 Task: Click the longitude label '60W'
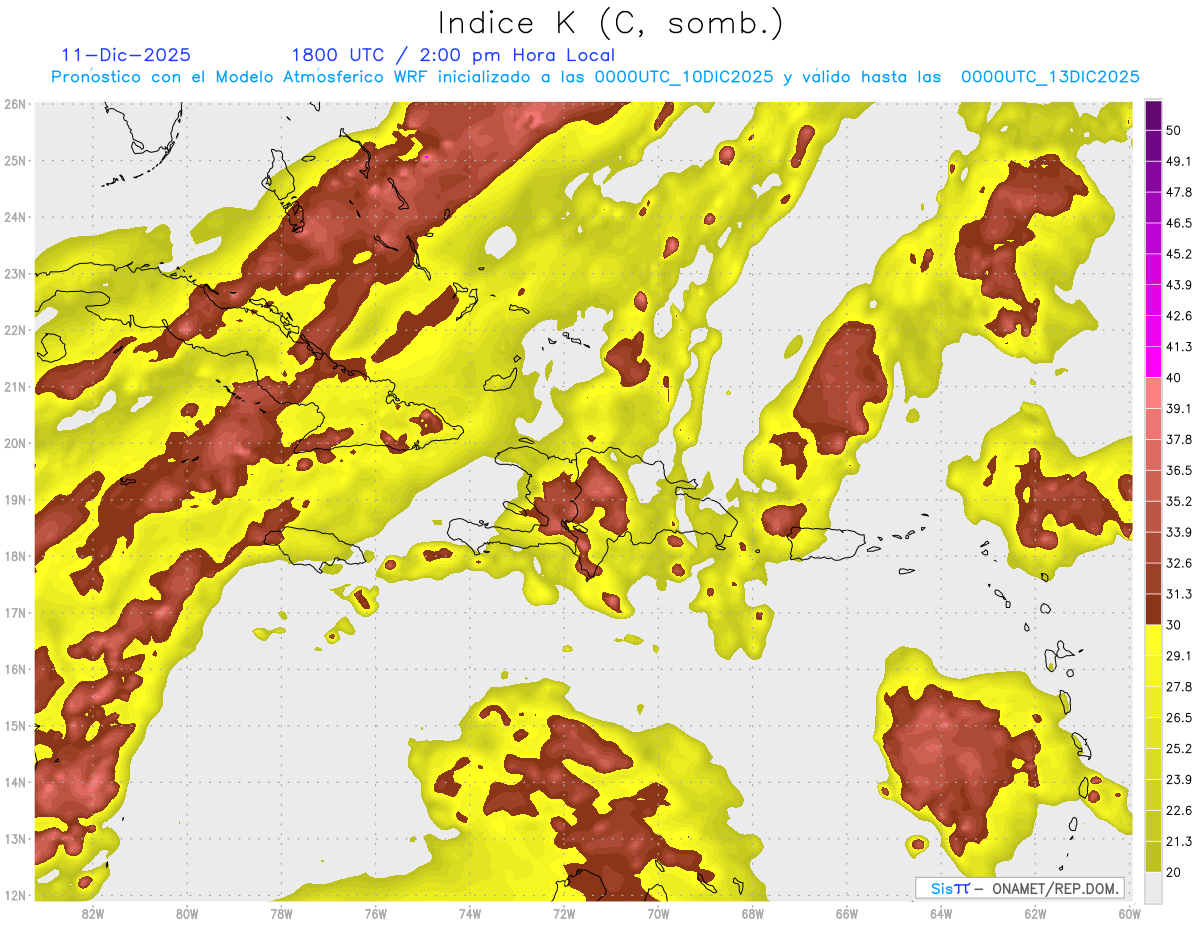click(x=1129, y=914)
